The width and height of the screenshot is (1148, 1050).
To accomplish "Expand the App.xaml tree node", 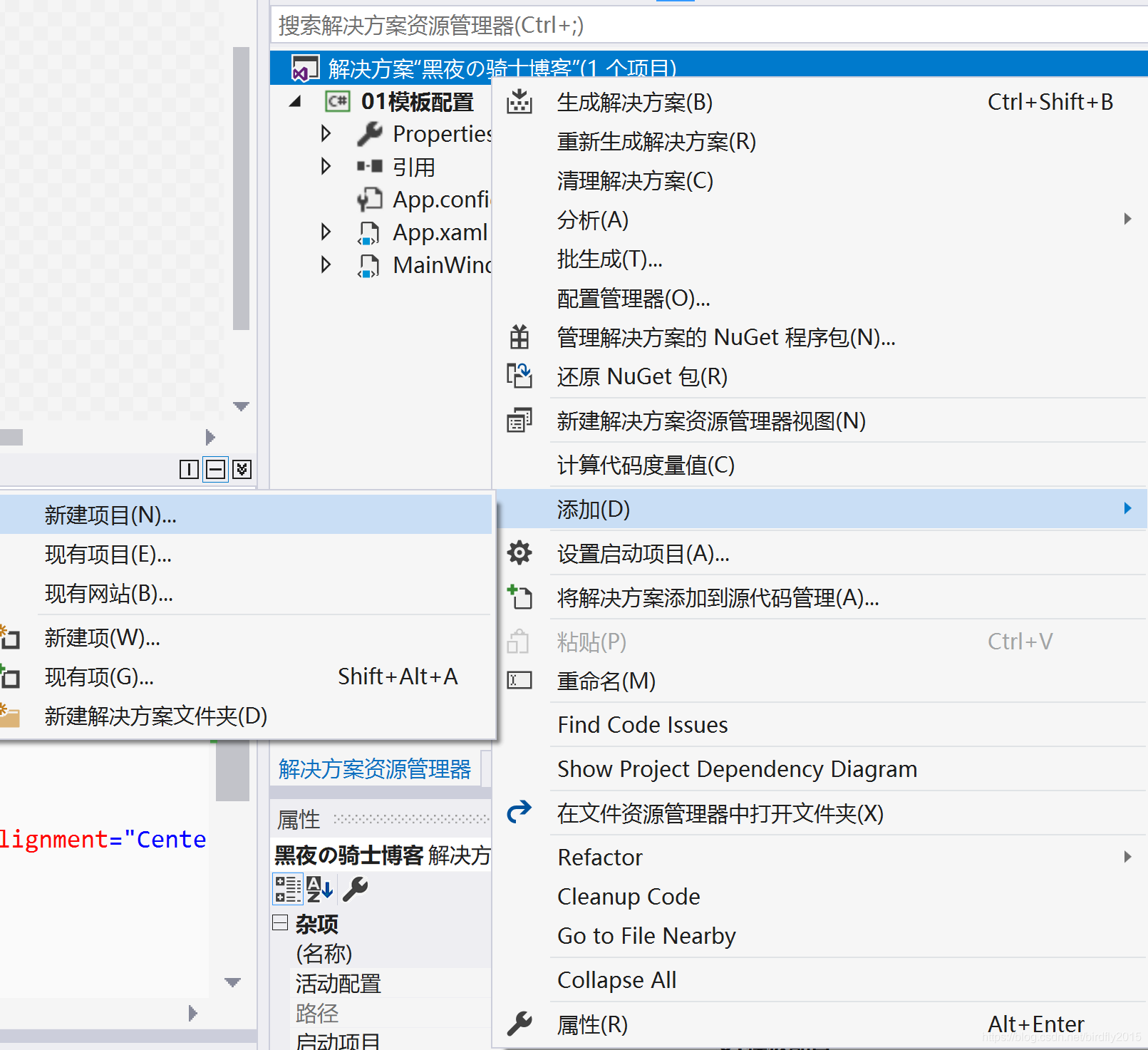I will click(326, 232).
